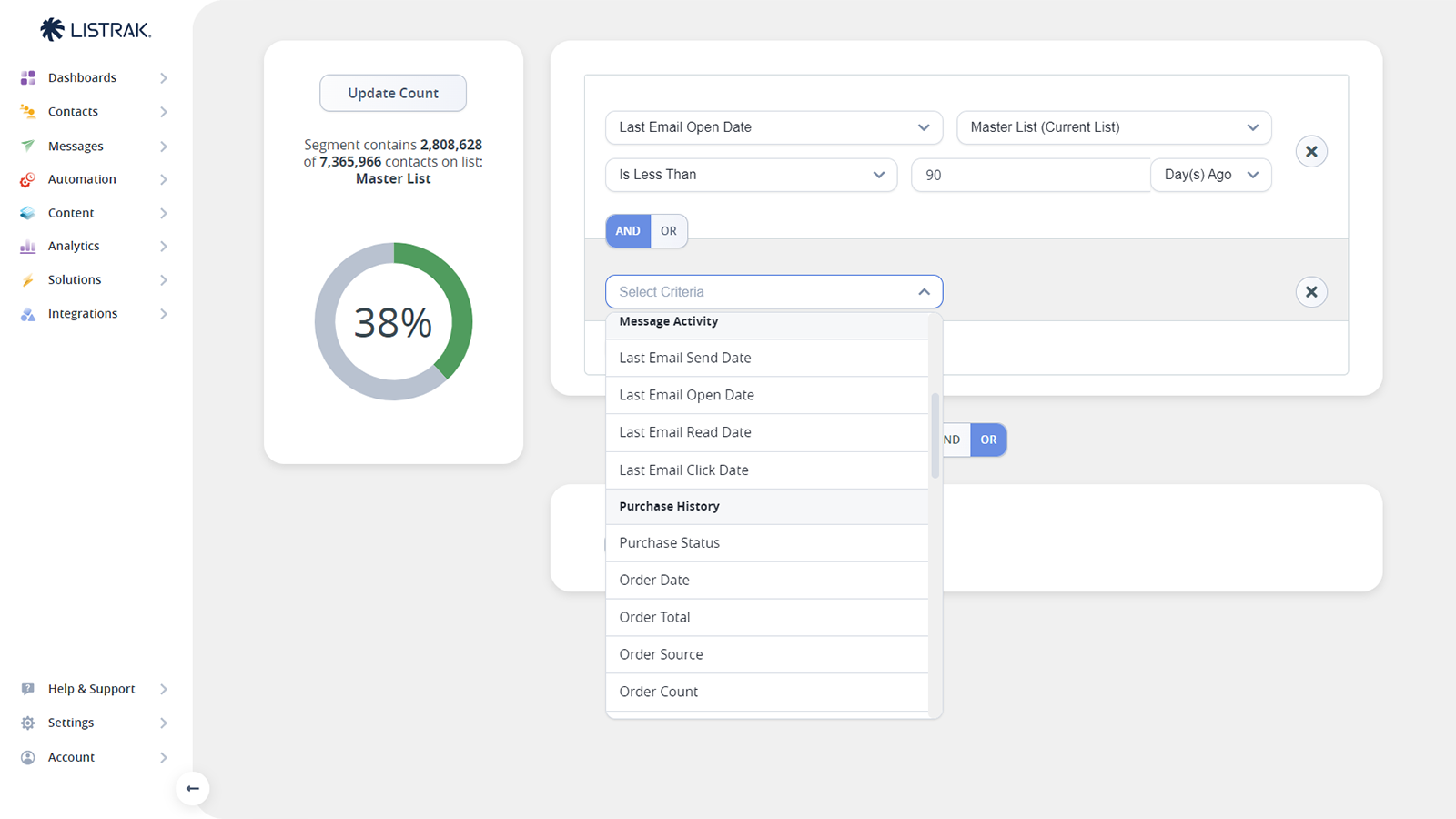Open the Day(s) Ago unit dropdown

pos(1210,175)
